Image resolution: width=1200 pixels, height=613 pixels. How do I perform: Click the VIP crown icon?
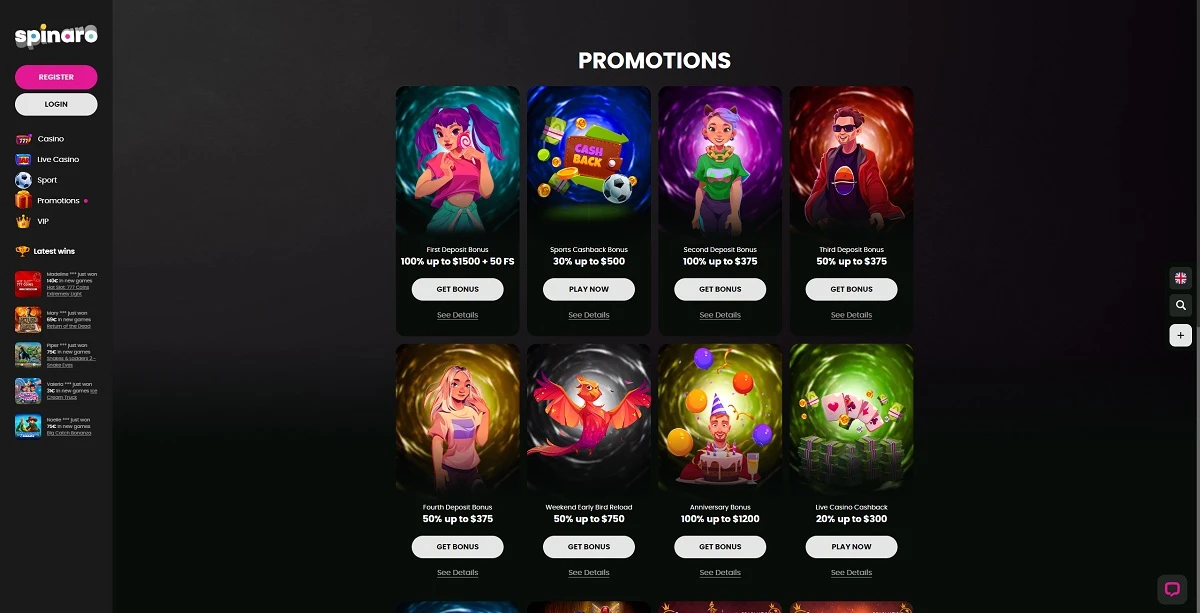24,221
